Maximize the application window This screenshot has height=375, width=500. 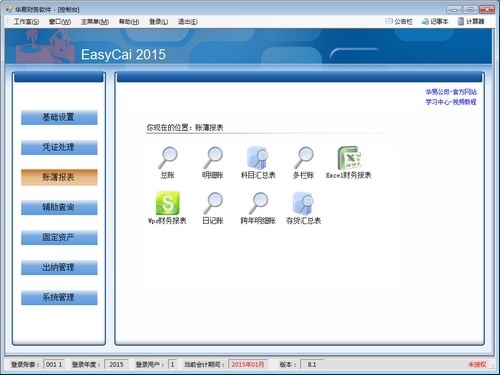click(470, 9)
